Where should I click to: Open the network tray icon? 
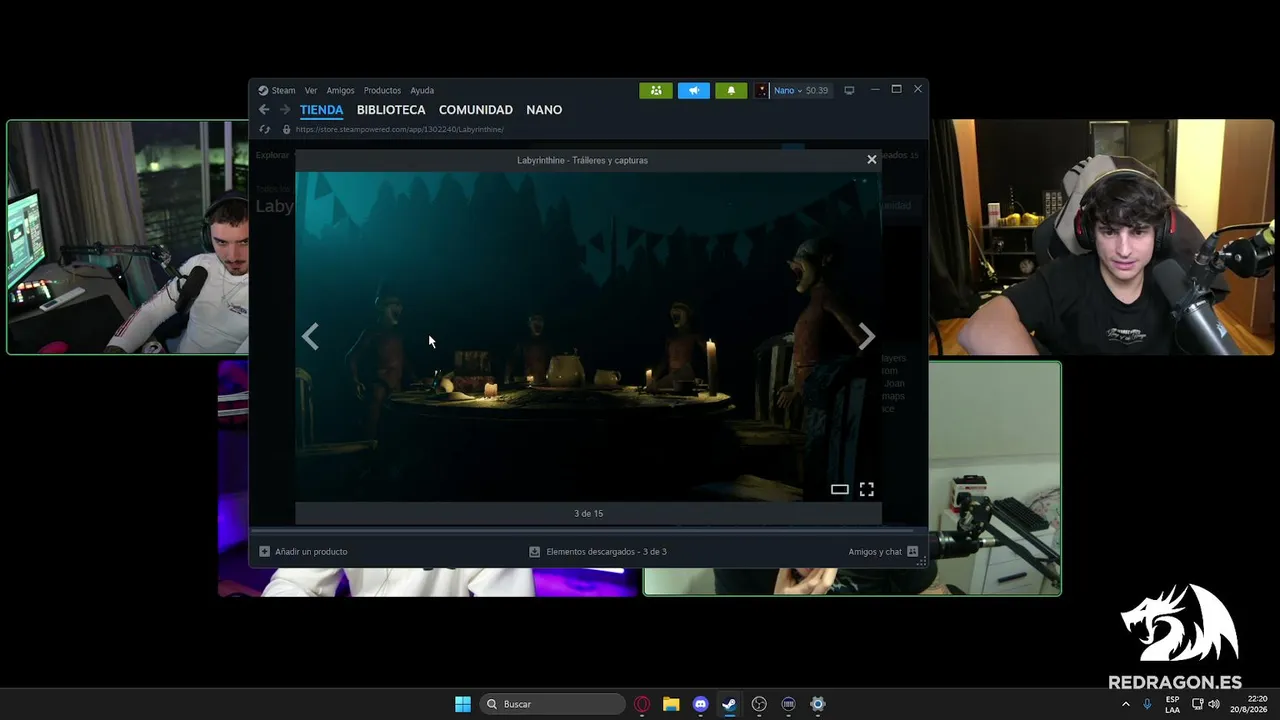tap(1197, 704)
